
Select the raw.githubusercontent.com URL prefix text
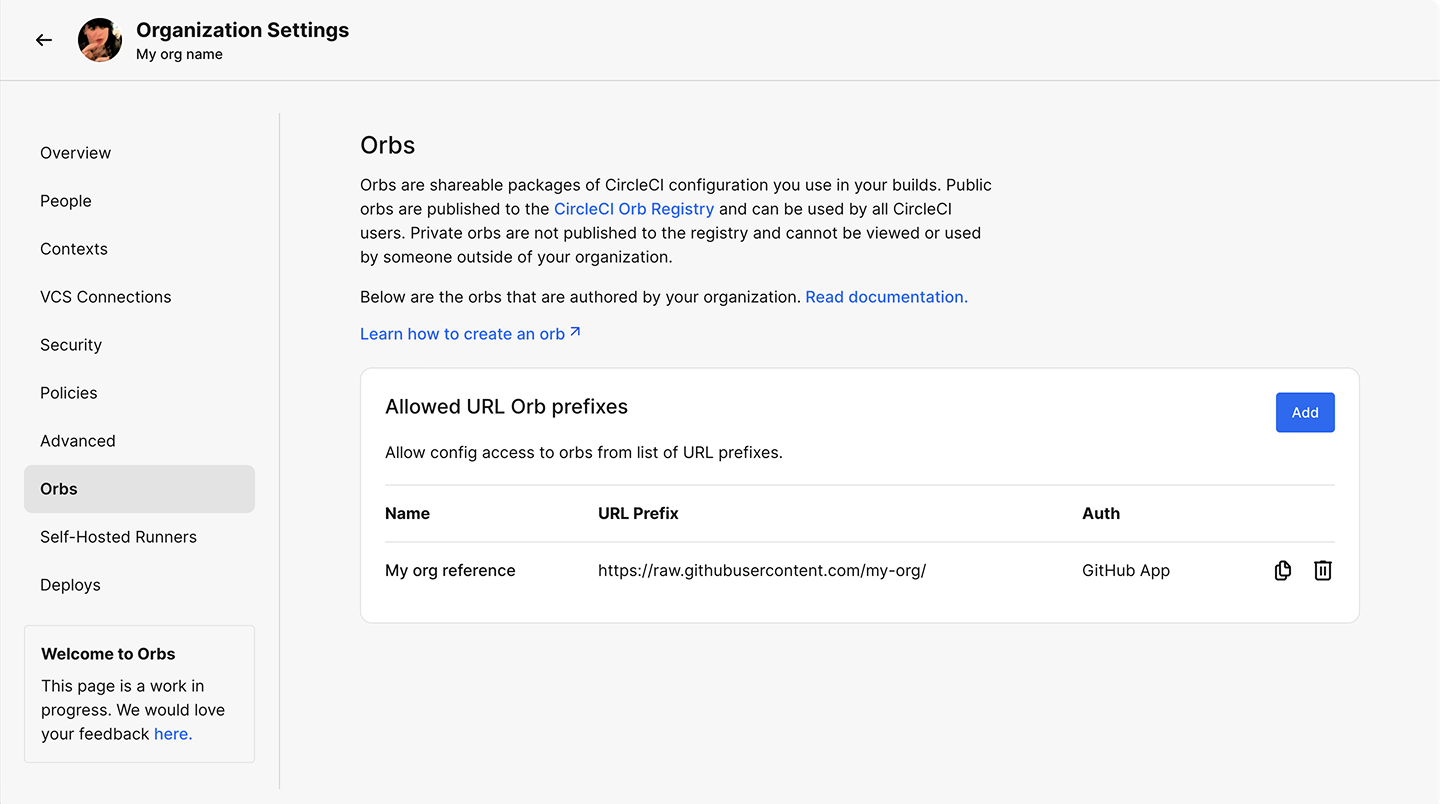(x=762, y=571)
